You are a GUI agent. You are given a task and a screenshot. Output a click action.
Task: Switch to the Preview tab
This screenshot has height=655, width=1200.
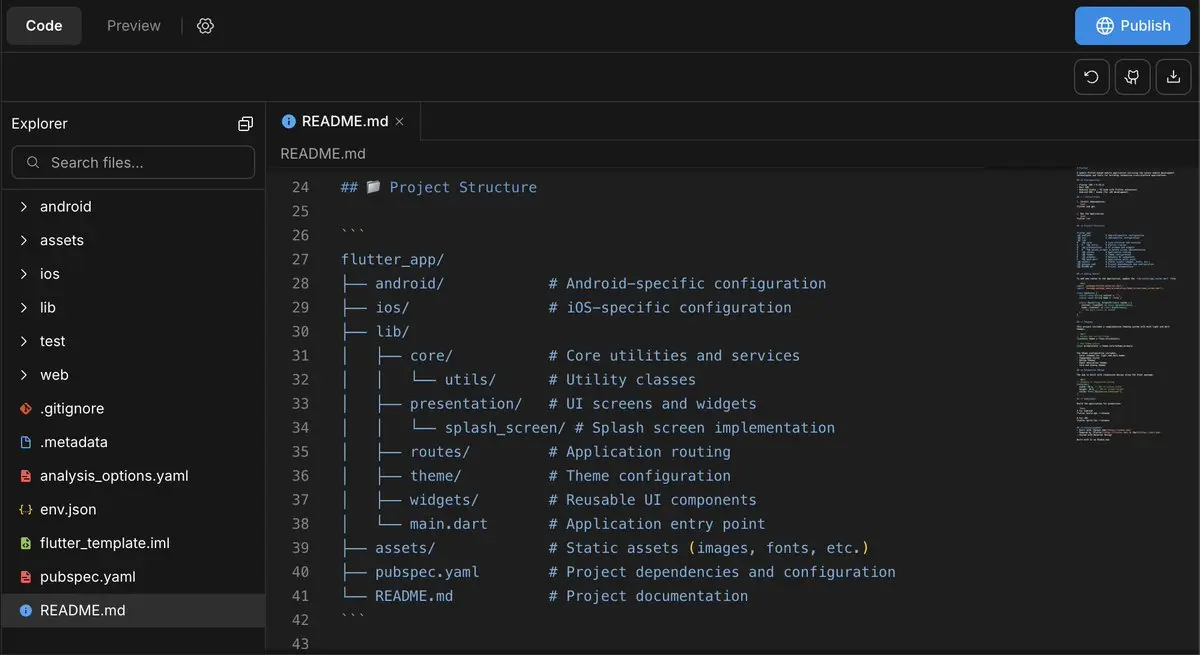[x=134, y=26]
